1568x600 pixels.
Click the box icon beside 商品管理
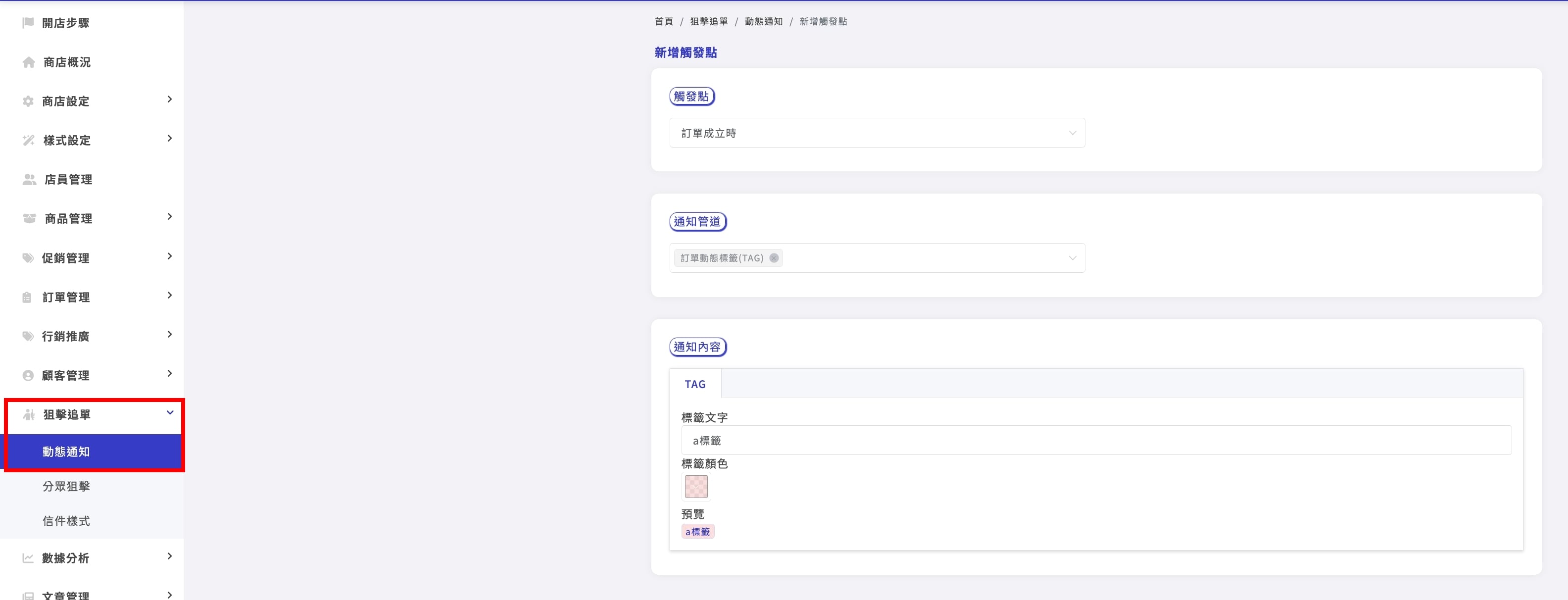29,218
